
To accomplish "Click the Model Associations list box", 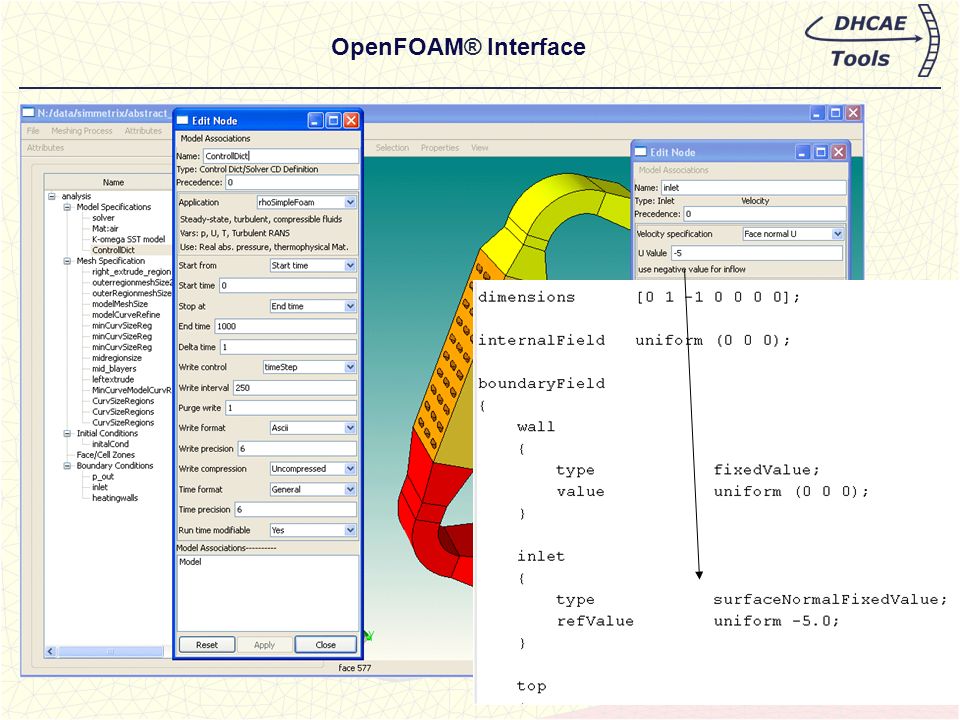I will pos(268,593).
